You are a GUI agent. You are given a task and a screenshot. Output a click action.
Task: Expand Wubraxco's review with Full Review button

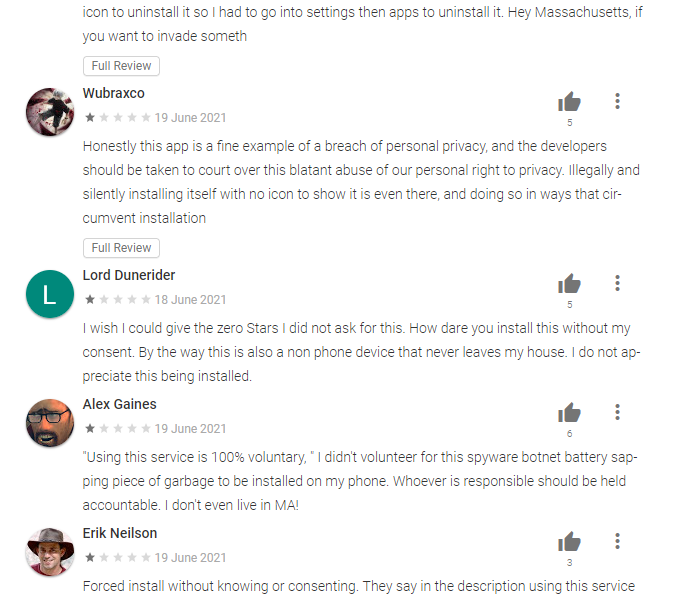121,248
